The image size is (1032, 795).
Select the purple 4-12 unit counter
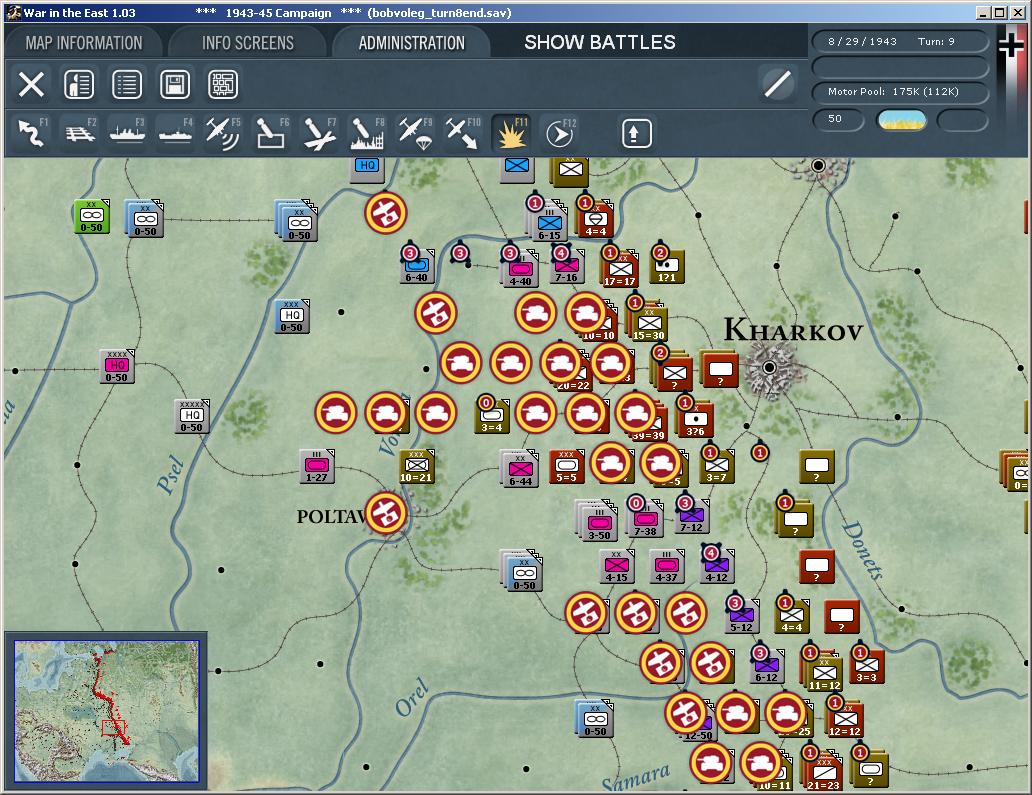click(717, 567)
